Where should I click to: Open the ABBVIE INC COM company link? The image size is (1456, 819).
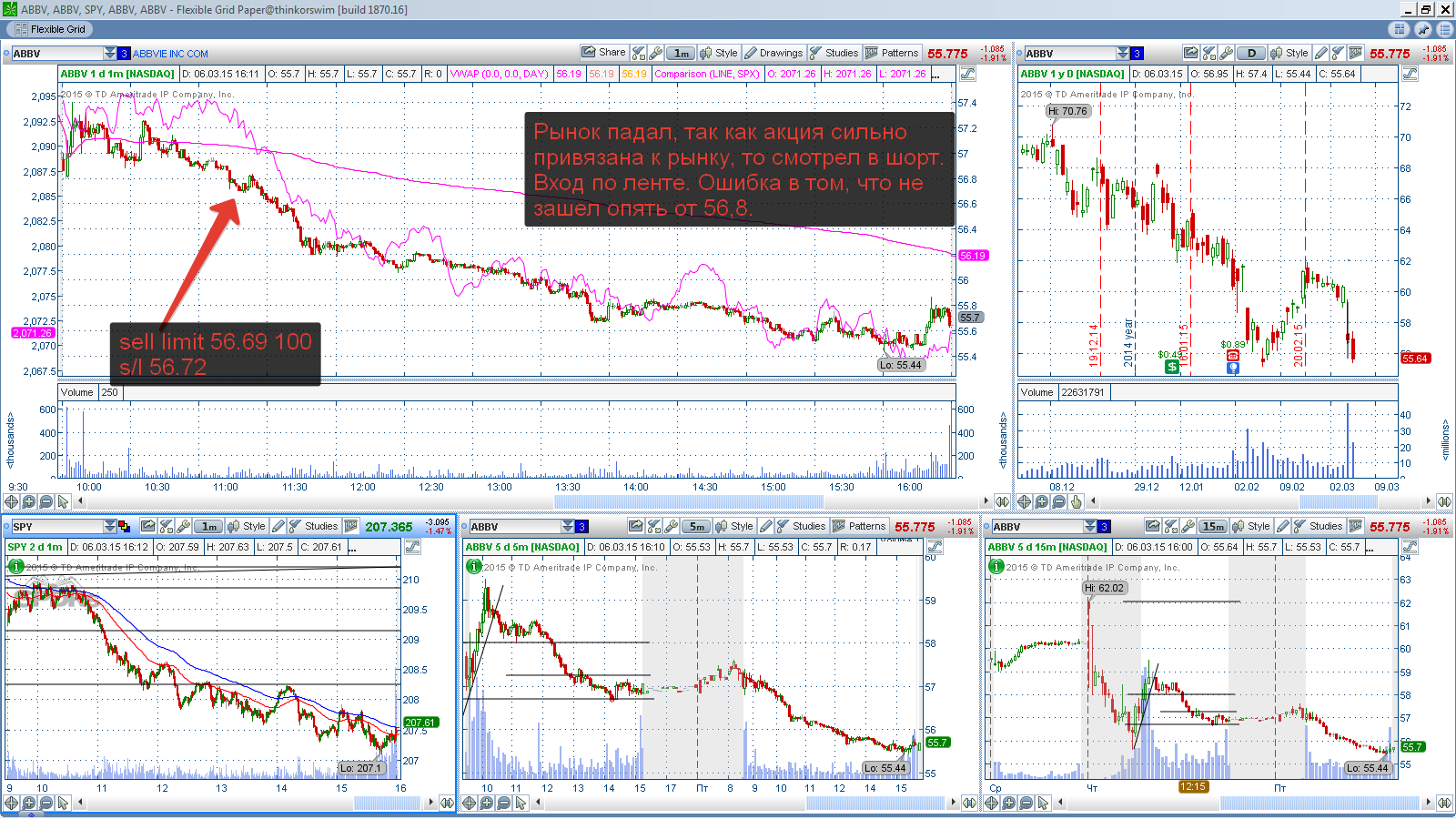(170, 54)
